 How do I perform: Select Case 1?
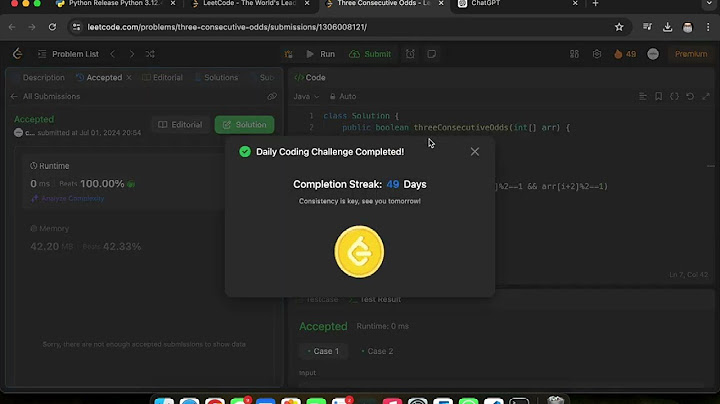pyautogui.click(x=323, y=351)
